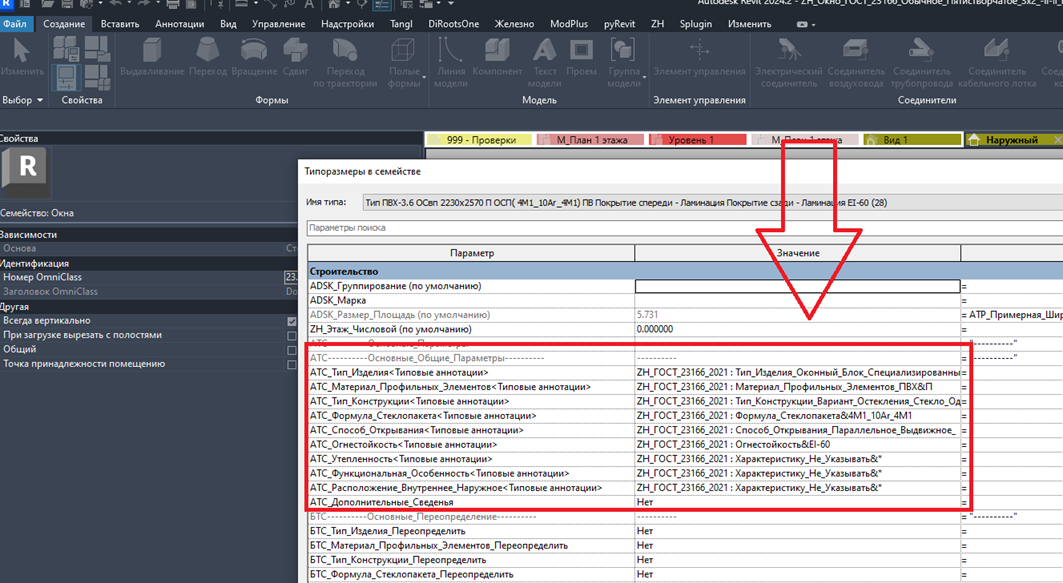Click the Огнестойкость&EI-60 value cell
This screenshot has width=1063, height=583.
pyautogui.click(x=797, y=445)
